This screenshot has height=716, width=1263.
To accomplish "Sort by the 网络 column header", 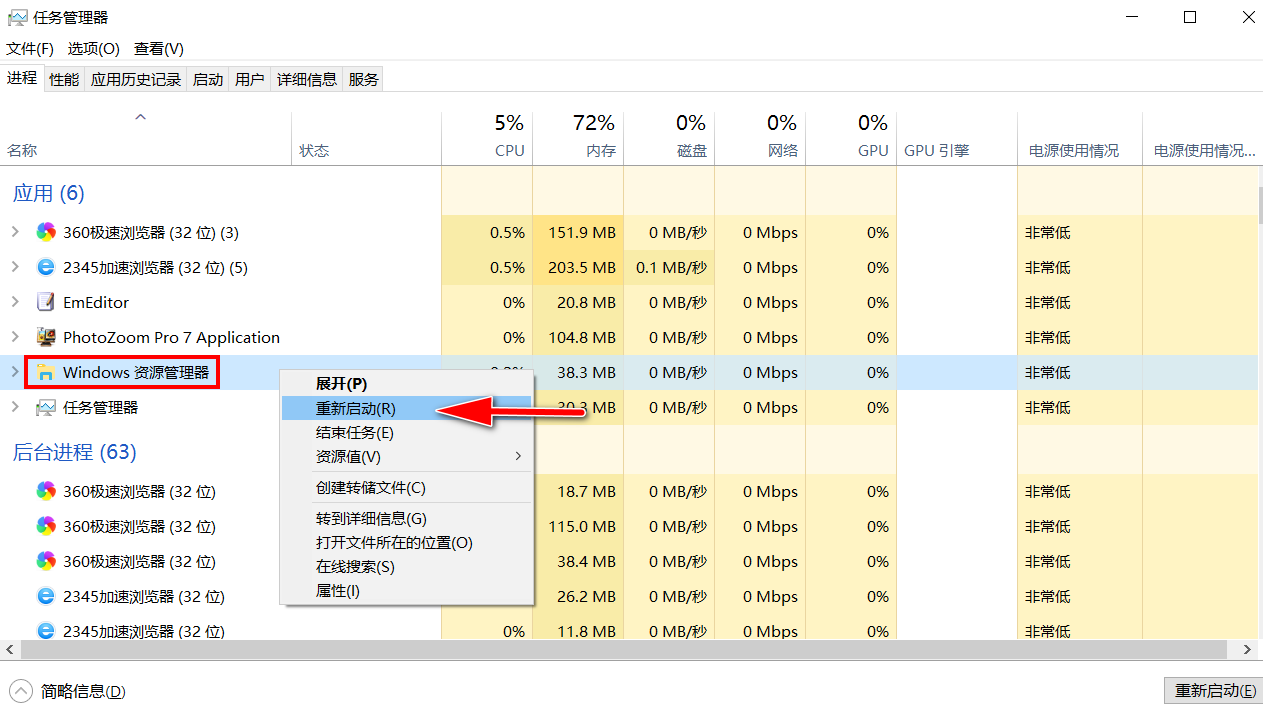I will coord(760,139).
